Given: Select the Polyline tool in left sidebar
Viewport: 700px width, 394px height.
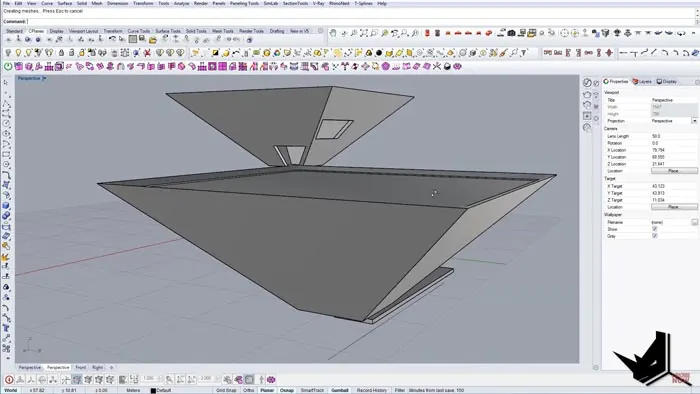Looking at the screenshot, I should tap(6, 104).
